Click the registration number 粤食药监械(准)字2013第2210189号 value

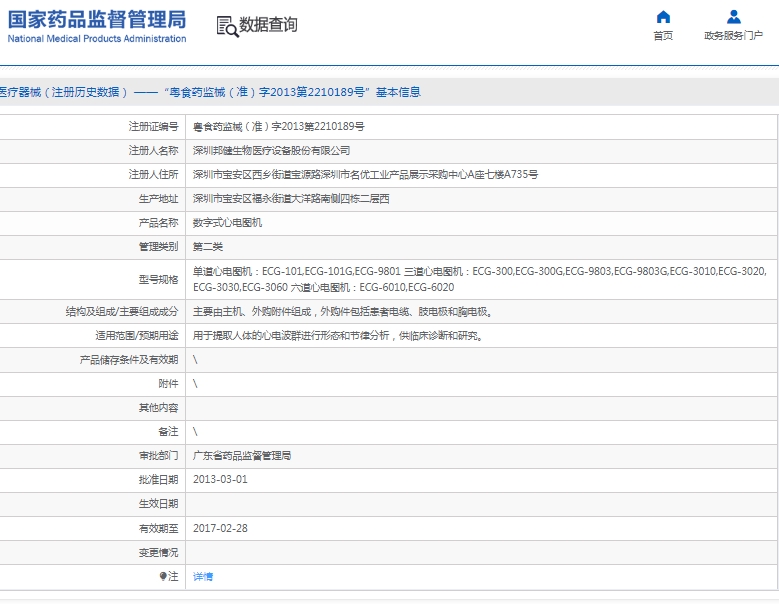279,127
